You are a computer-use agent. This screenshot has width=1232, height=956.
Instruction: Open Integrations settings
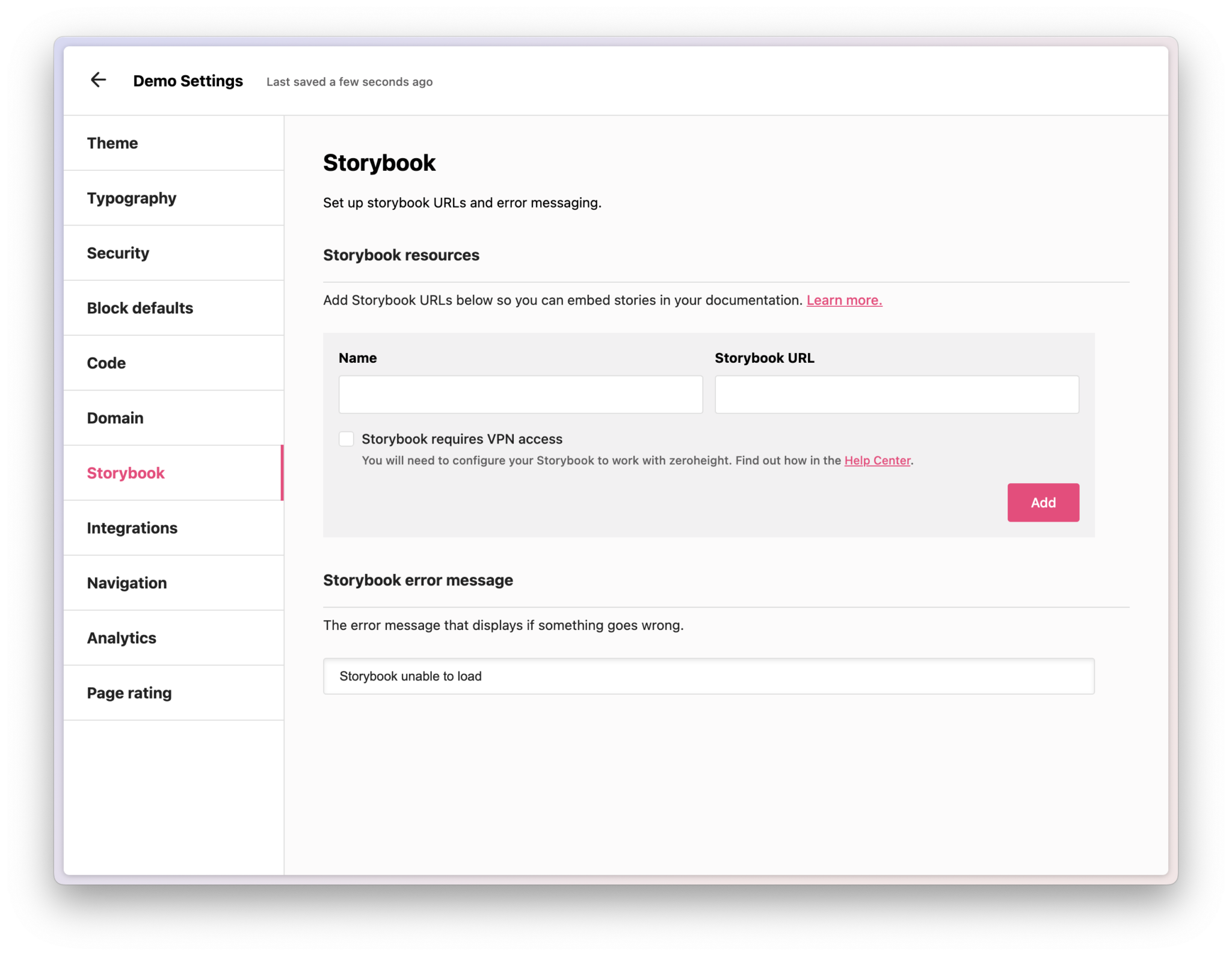pos(173,528)
